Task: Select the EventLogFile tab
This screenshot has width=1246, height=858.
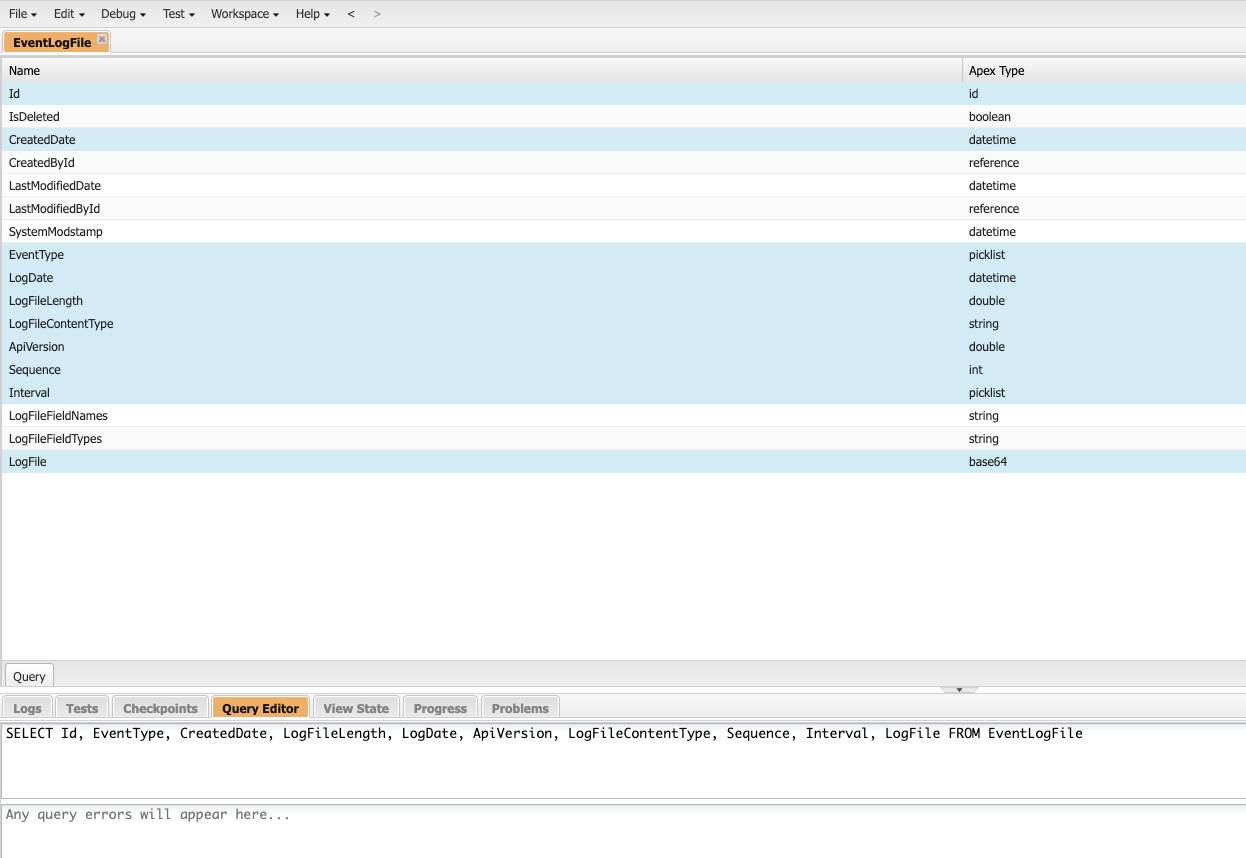Action: point(52,43)
